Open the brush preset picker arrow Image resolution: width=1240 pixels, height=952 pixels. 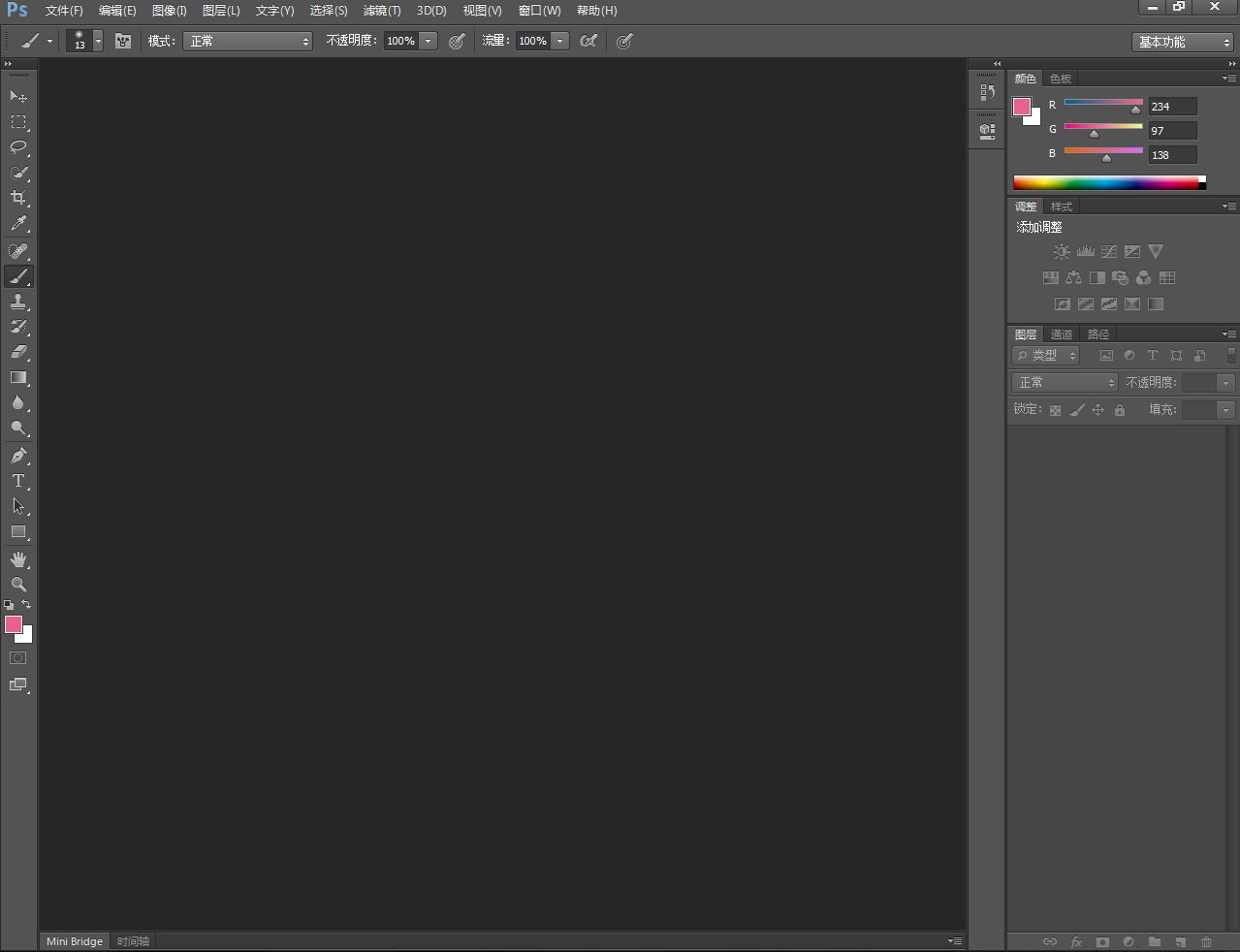pos(98,41)
